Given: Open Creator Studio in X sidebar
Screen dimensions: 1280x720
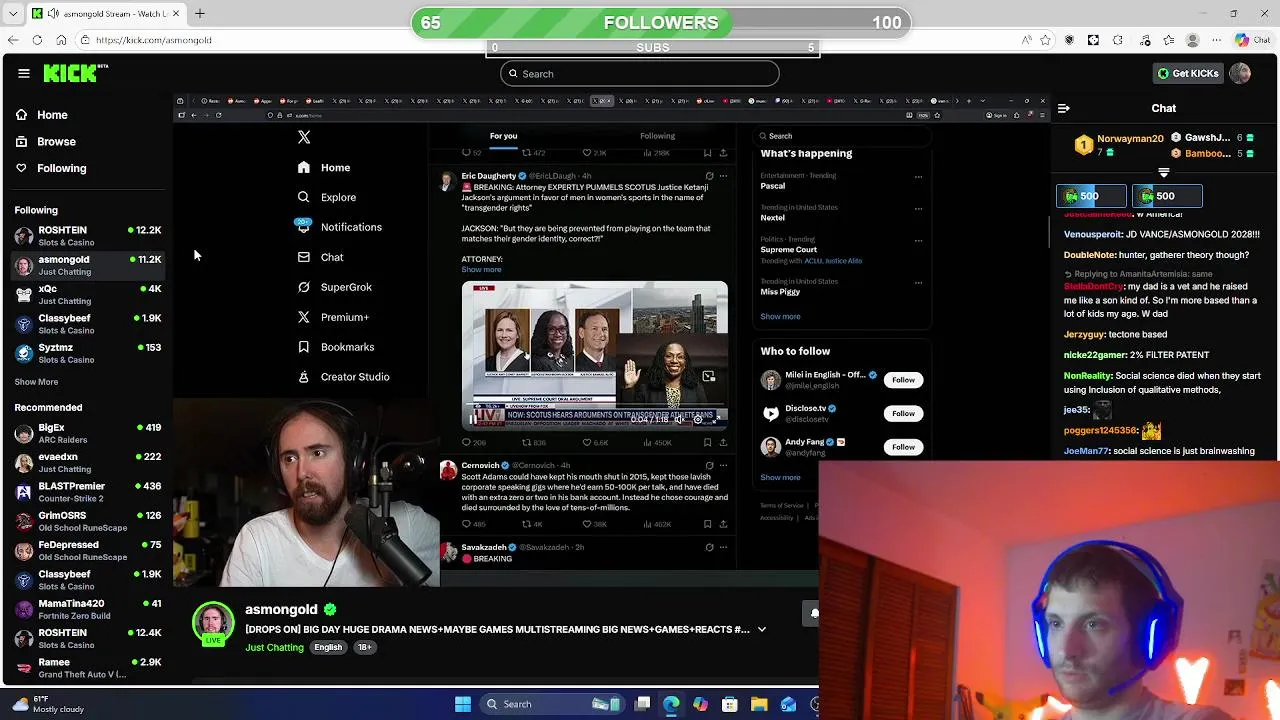Looking at the screenshot, I should coord(343,377).
